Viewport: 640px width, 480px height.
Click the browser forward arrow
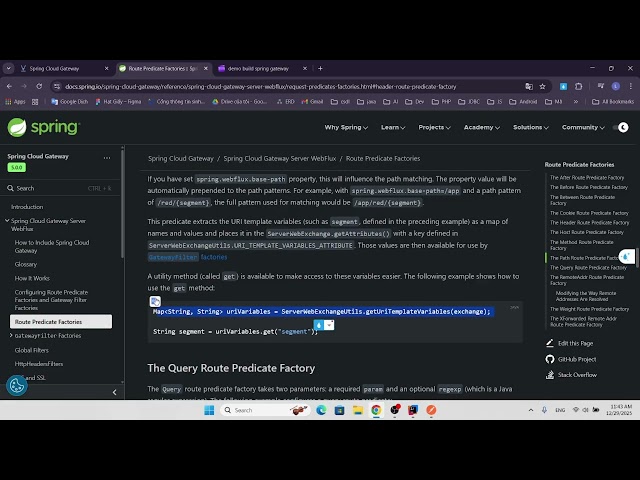click(x=24, y=86)
